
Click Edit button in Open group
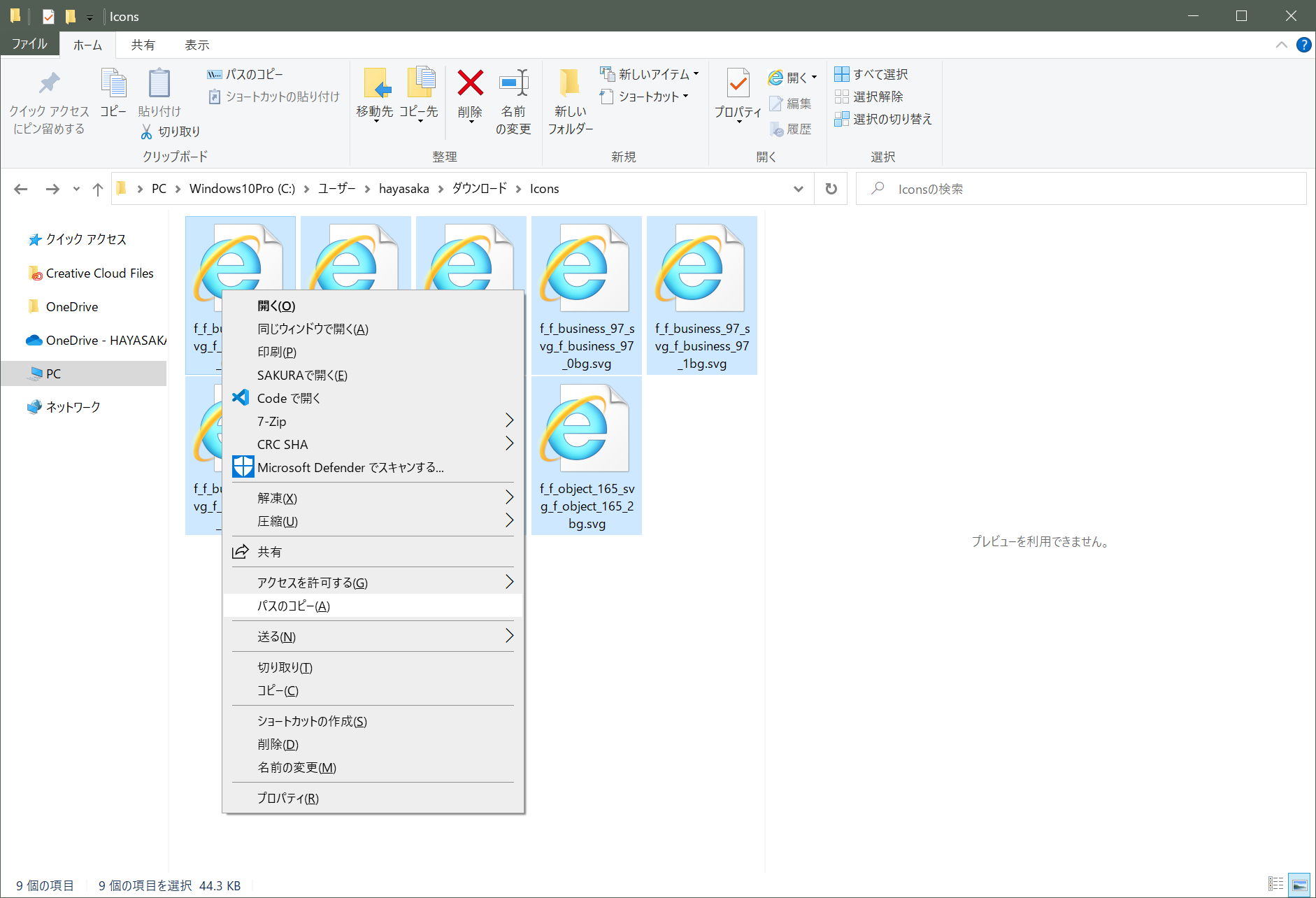coord(791,104)
